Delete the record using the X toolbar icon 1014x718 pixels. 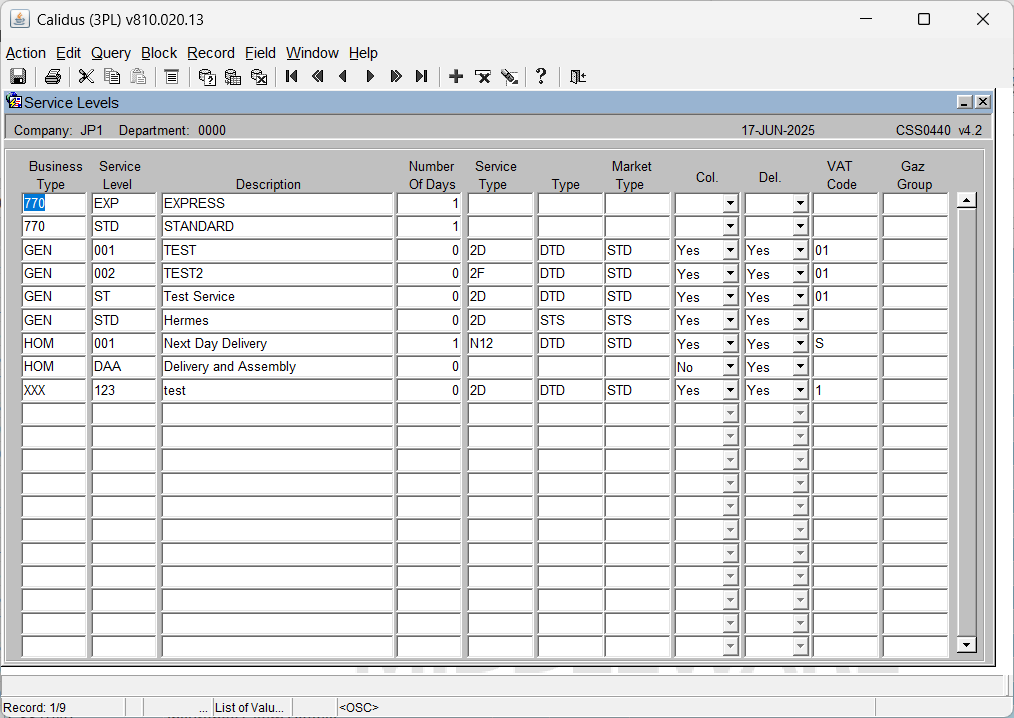482,76
